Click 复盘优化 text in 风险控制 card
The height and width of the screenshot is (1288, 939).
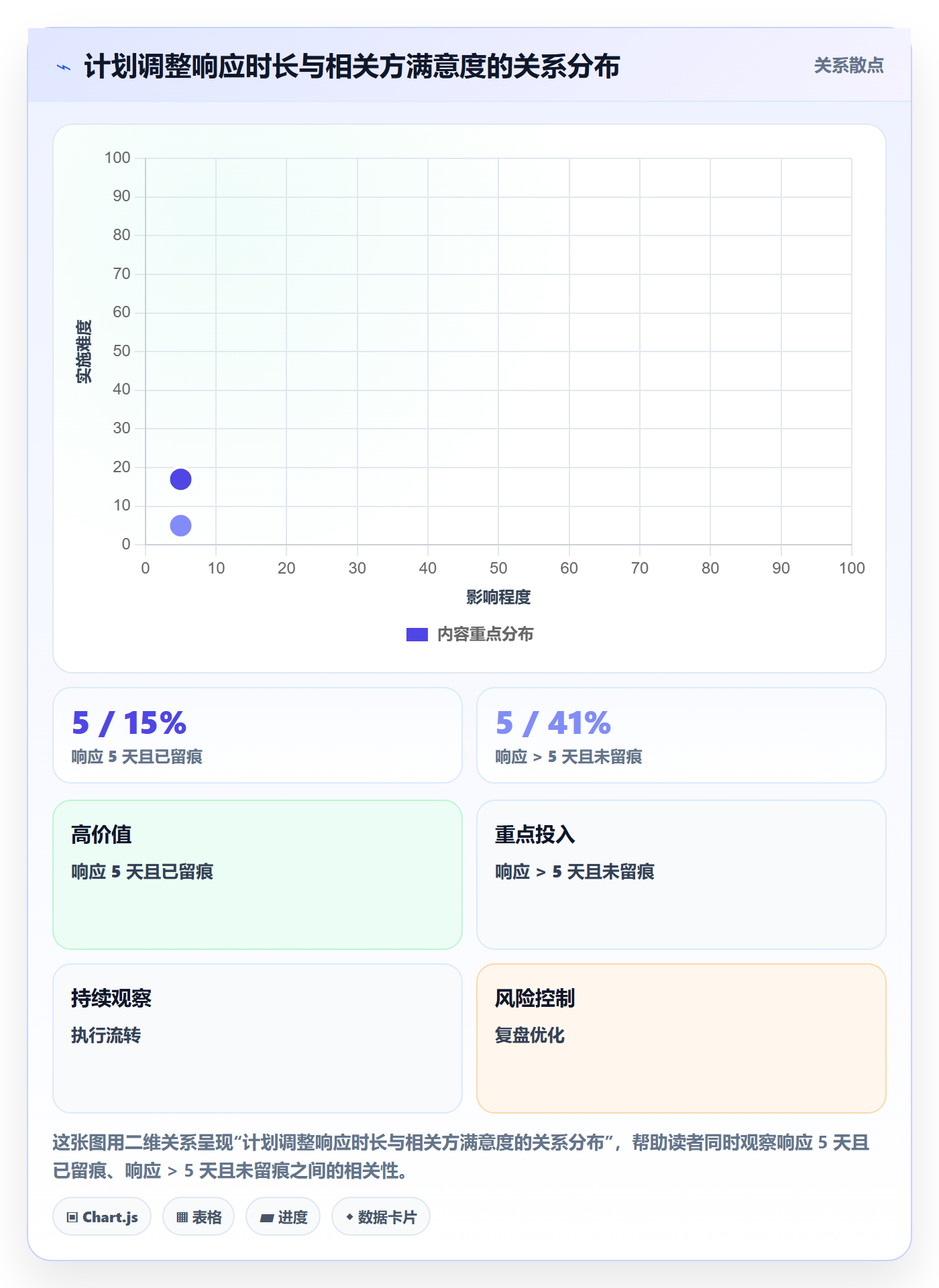tap(530, 1035)
